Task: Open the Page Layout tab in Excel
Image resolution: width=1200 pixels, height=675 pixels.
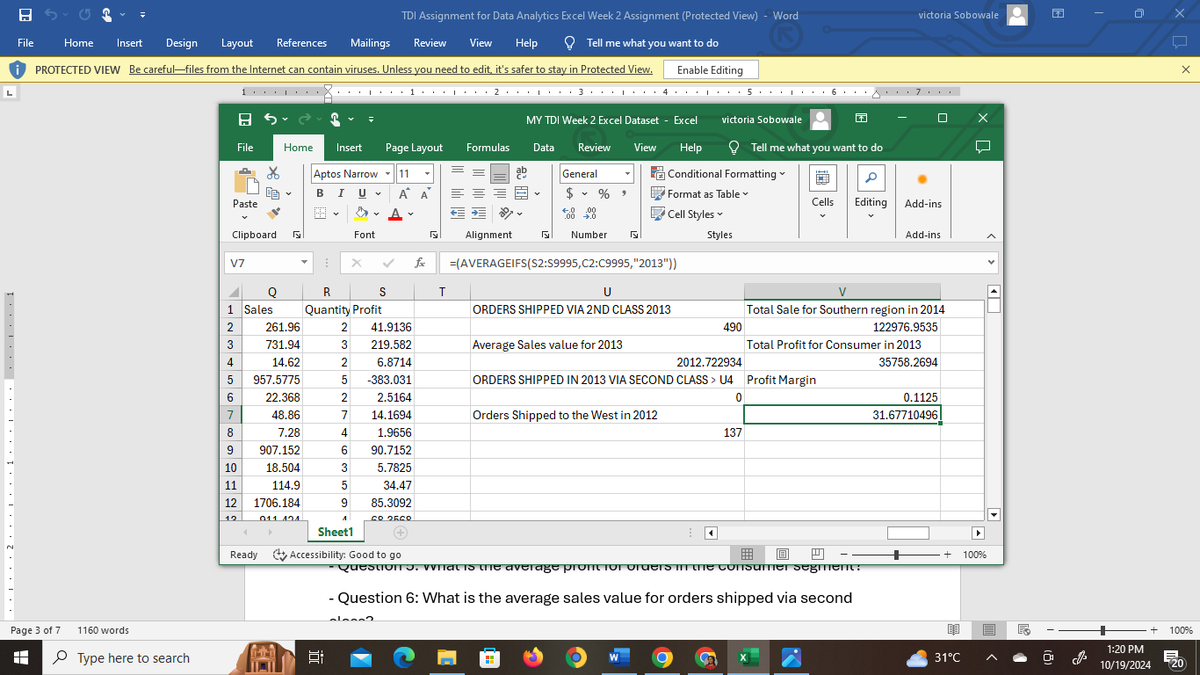Action: coord(414,147)
